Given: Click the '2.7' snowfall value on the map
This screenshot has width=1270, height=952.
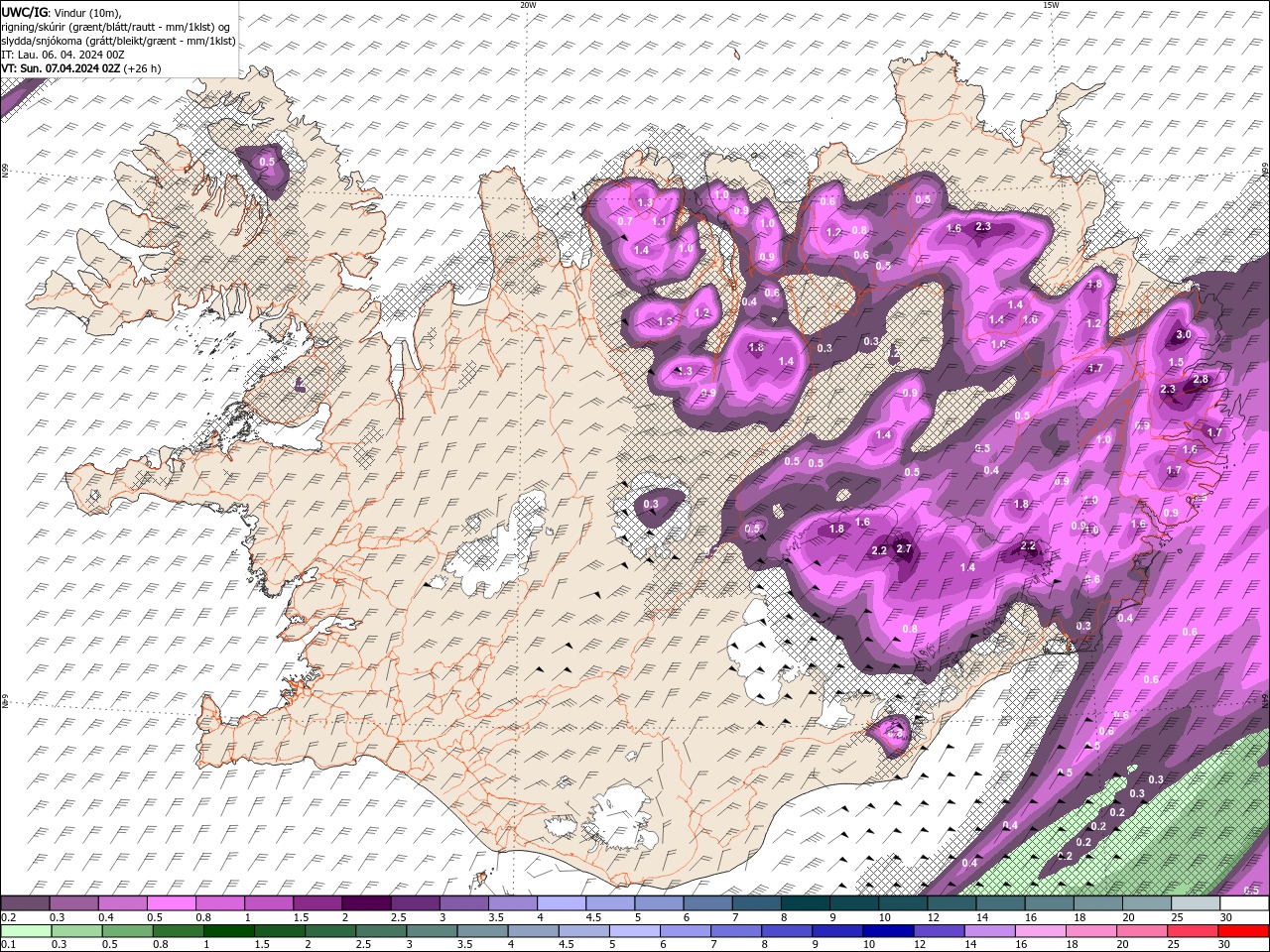Looking at the screenshot, I should tap(904, 548).
